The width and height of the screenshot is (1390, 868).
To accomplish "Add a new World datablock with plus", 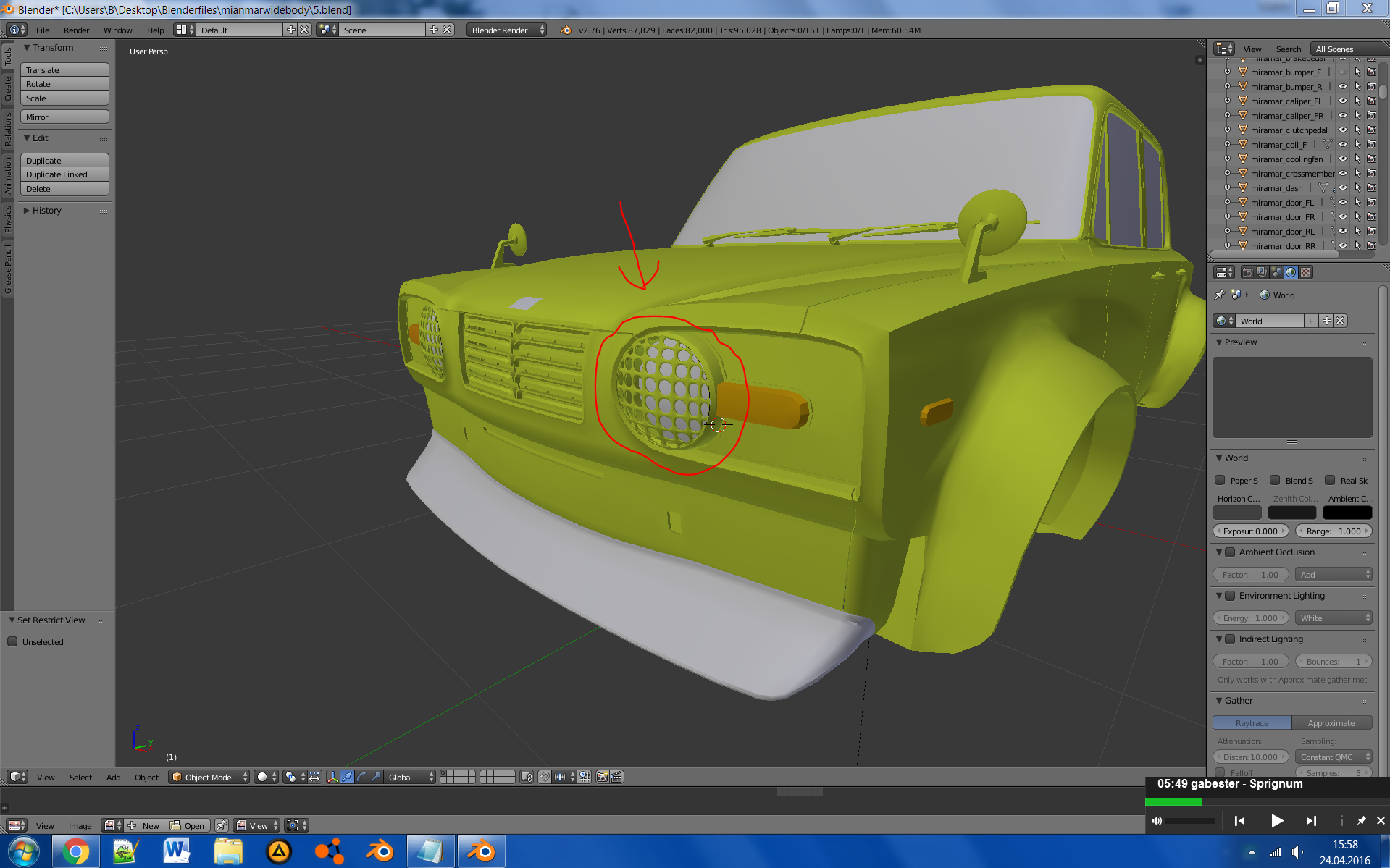I will 1326,321.
